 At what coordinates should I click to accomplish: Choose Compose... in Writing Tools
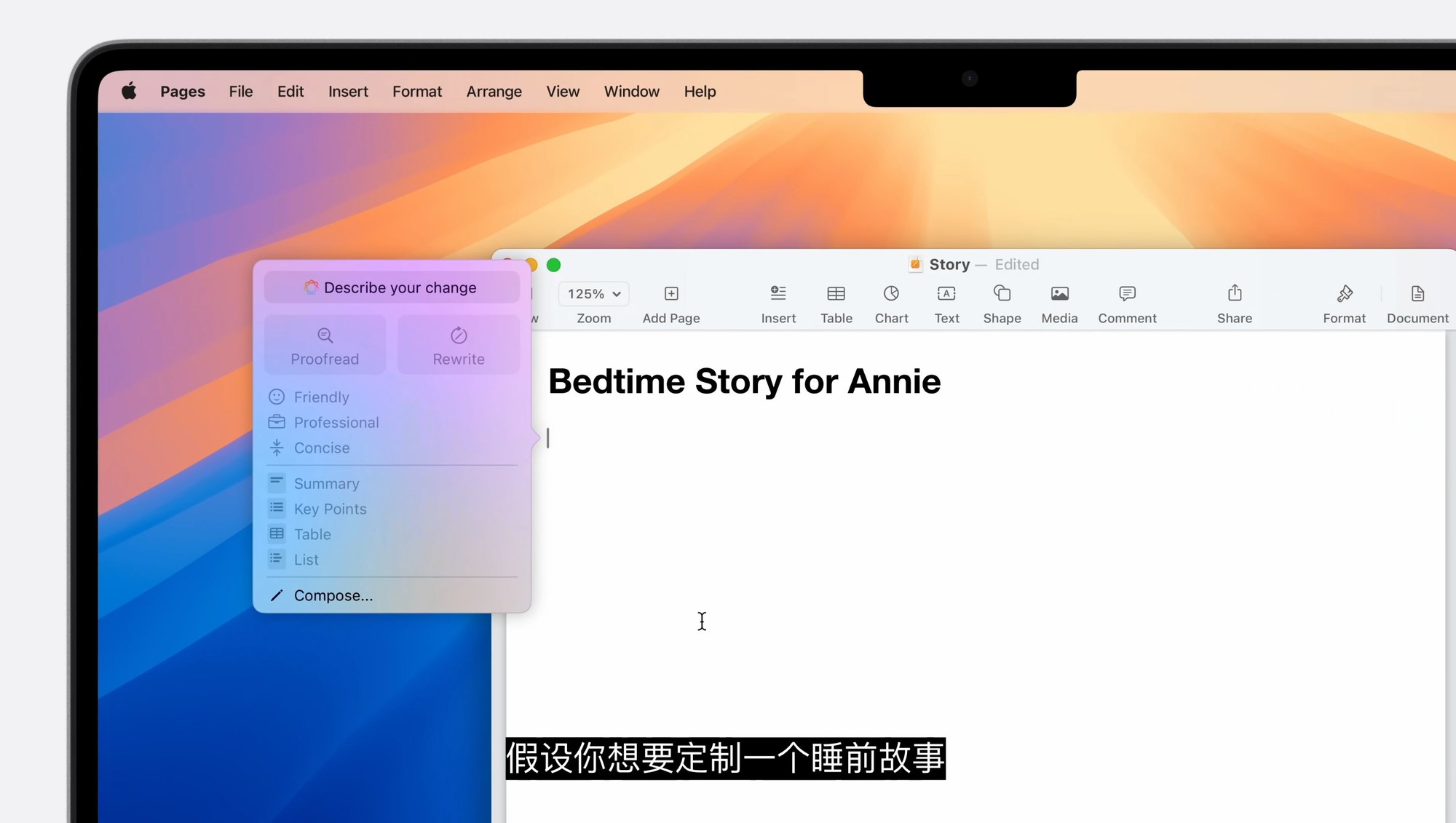click(x=333, y=596)
